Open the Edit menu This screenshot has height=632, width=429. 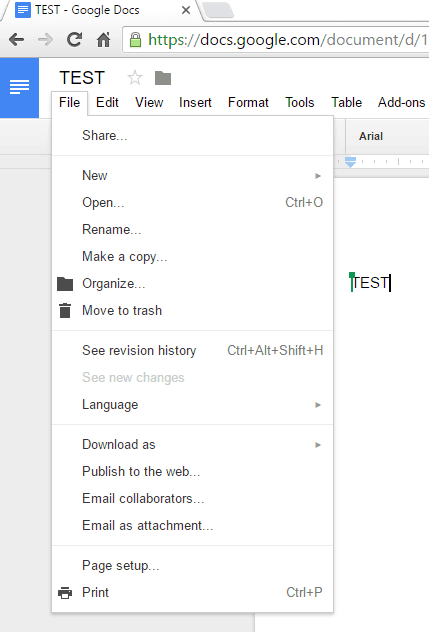click(x=107, y=103)
